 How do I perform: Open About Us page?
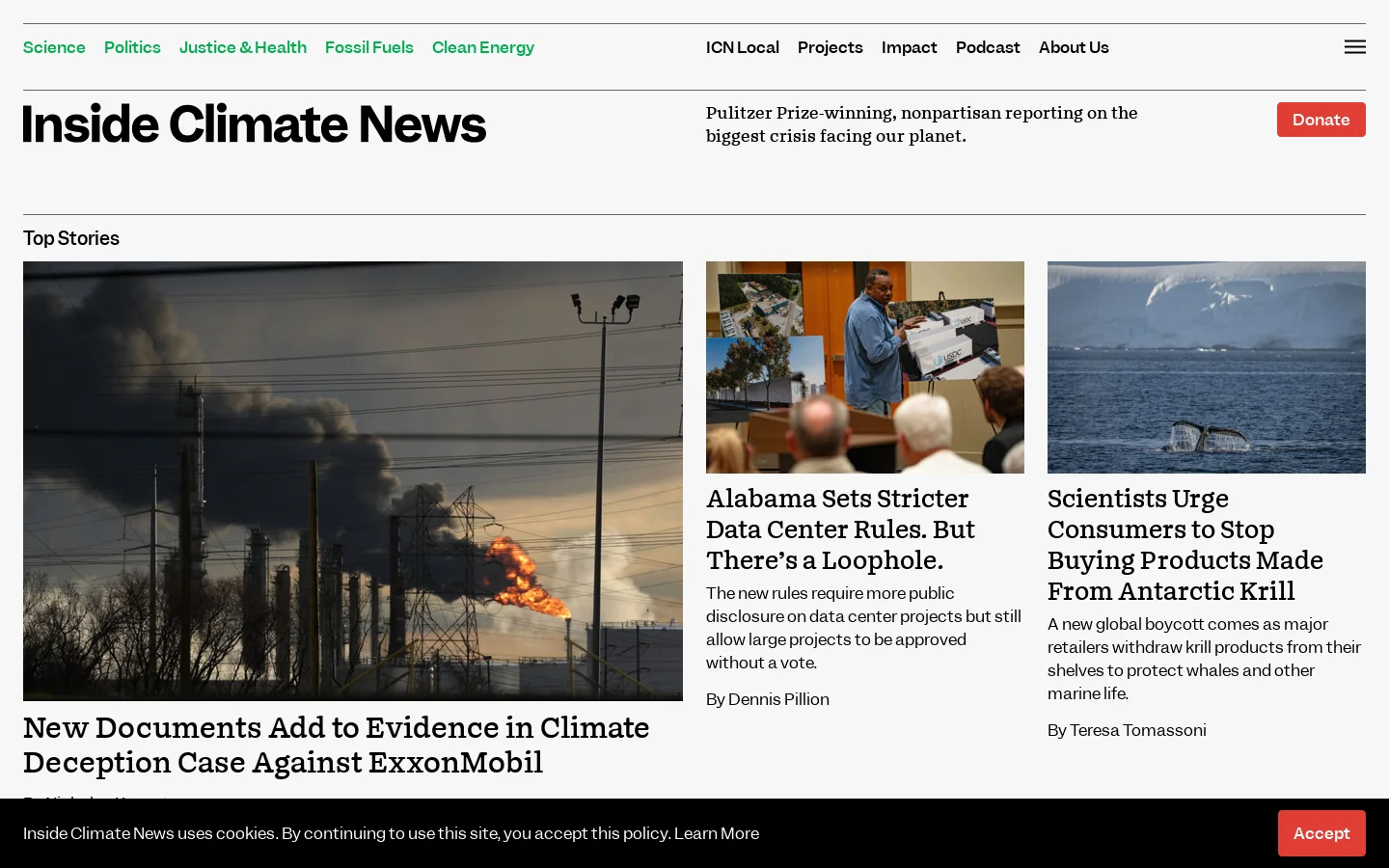pos(1074,47)
